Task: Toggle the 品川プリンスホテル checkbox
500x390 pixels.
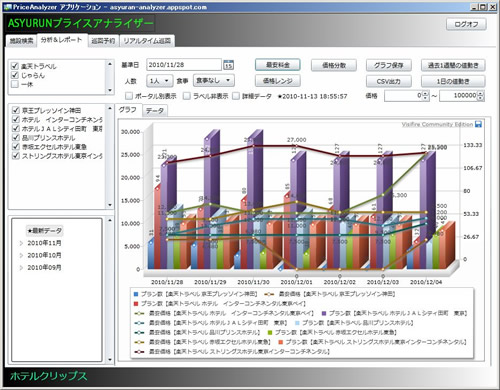Action: coord(16,137)
